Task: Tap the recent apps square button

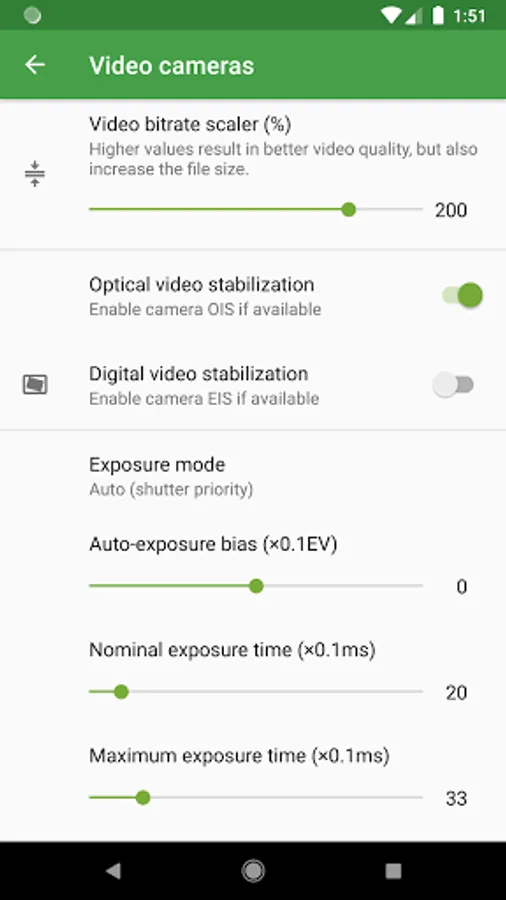Action: tap(393, 871)
